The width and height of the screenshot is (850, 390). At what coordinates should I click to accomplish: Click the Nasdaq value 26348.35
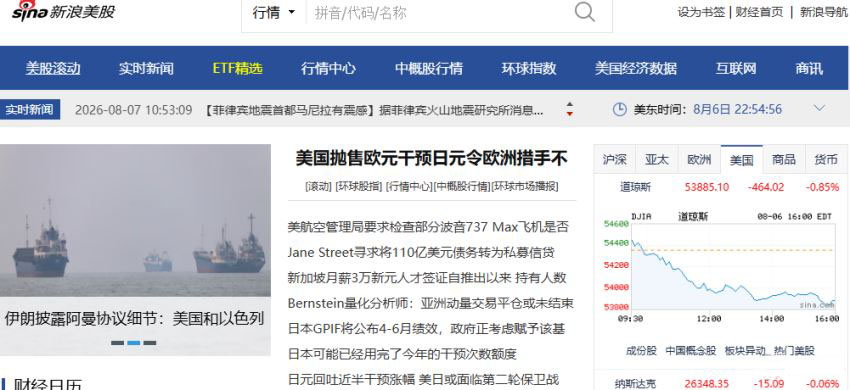click(706, 383)
